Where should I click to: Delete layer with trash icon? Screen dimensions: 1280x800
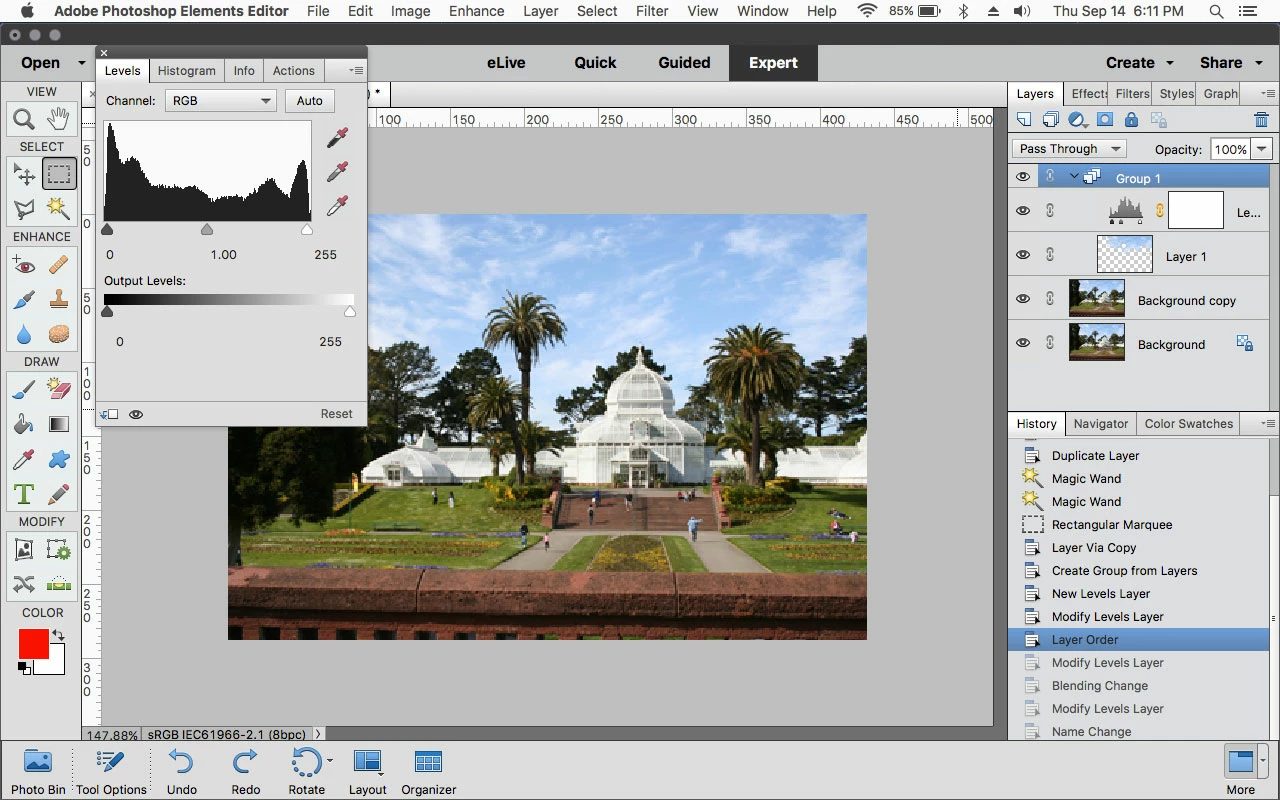point(1261,120)
